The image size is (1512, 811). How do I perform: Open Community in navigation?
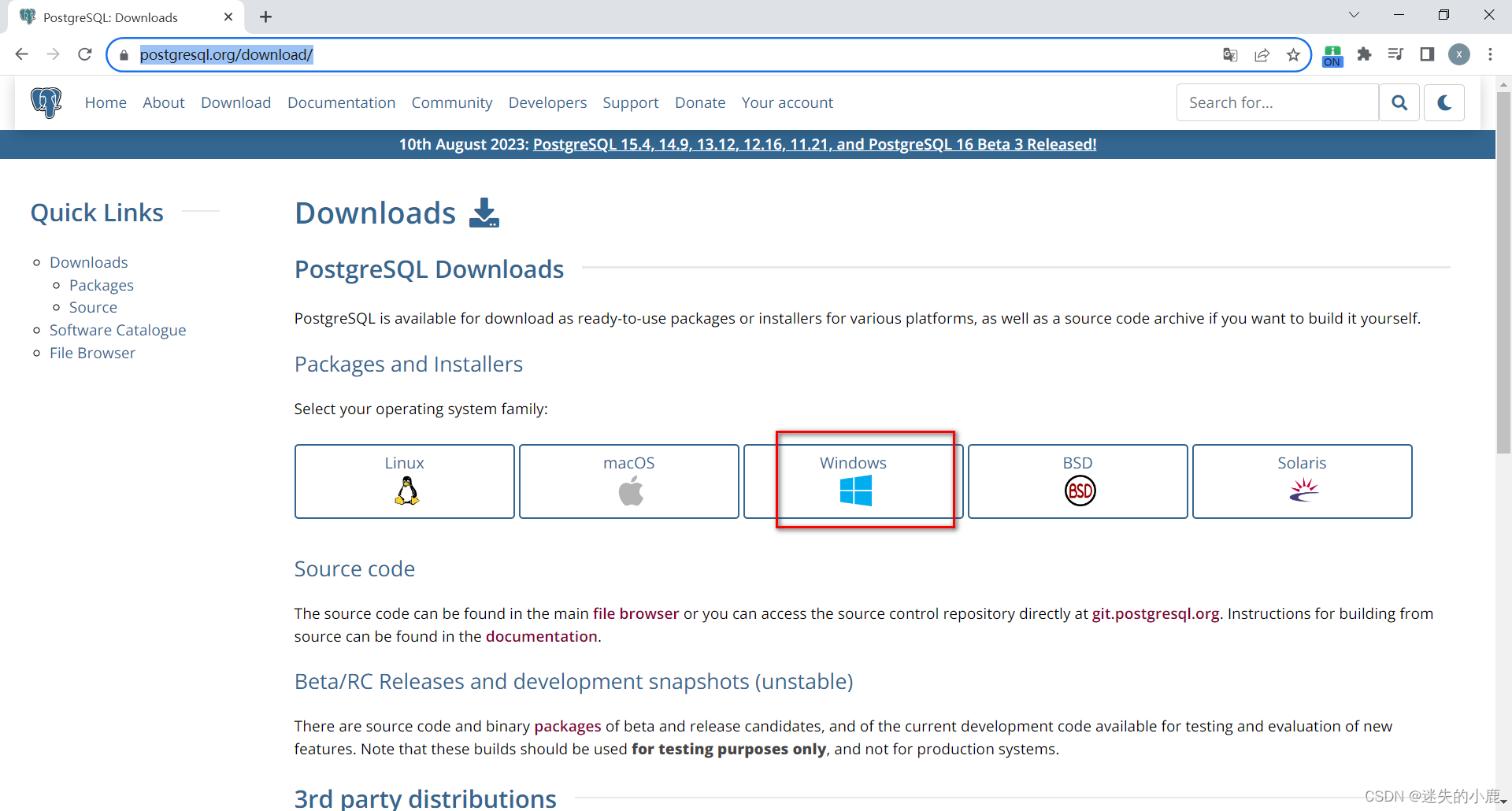point(452,102)
